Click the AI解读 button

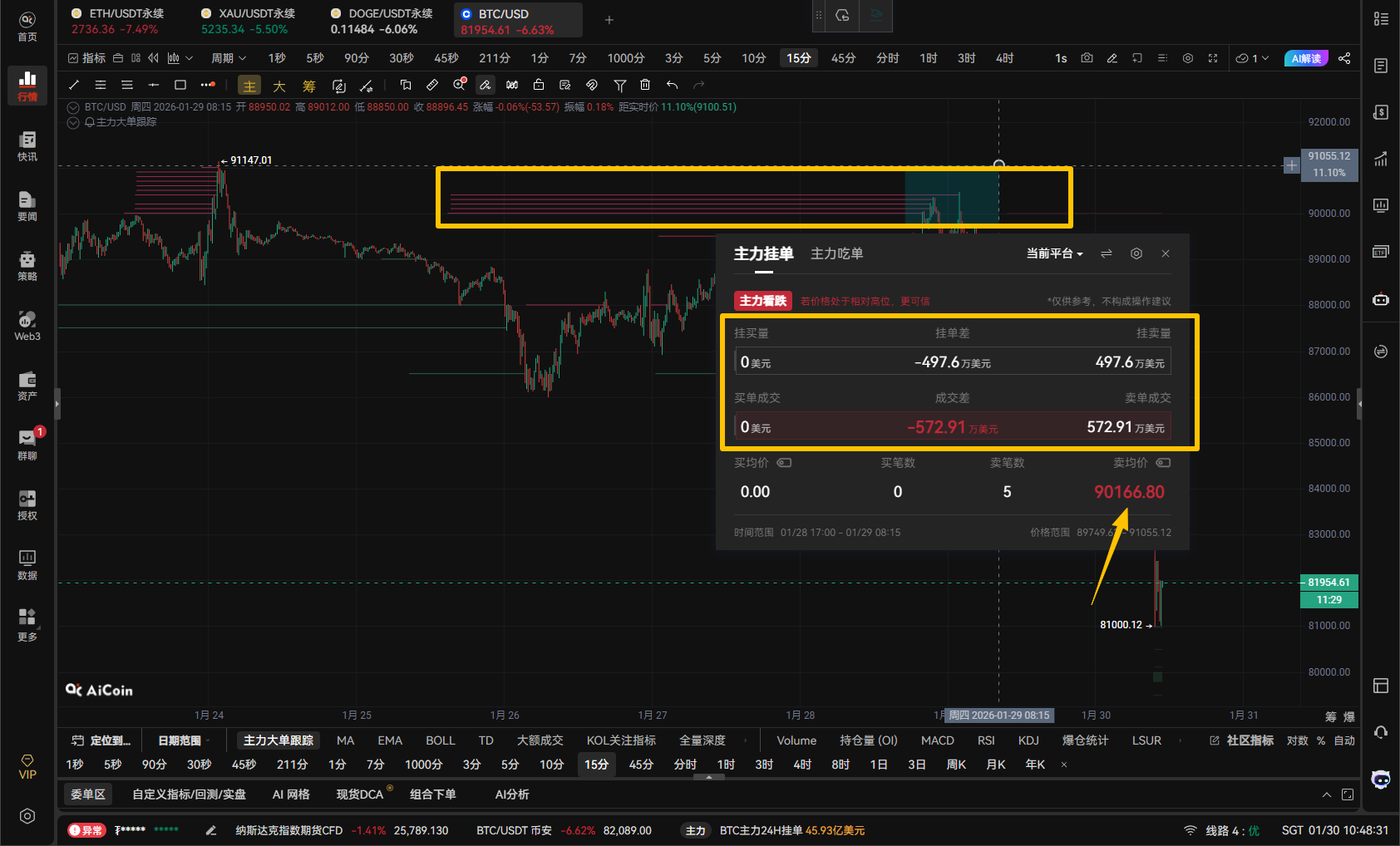1305,58
